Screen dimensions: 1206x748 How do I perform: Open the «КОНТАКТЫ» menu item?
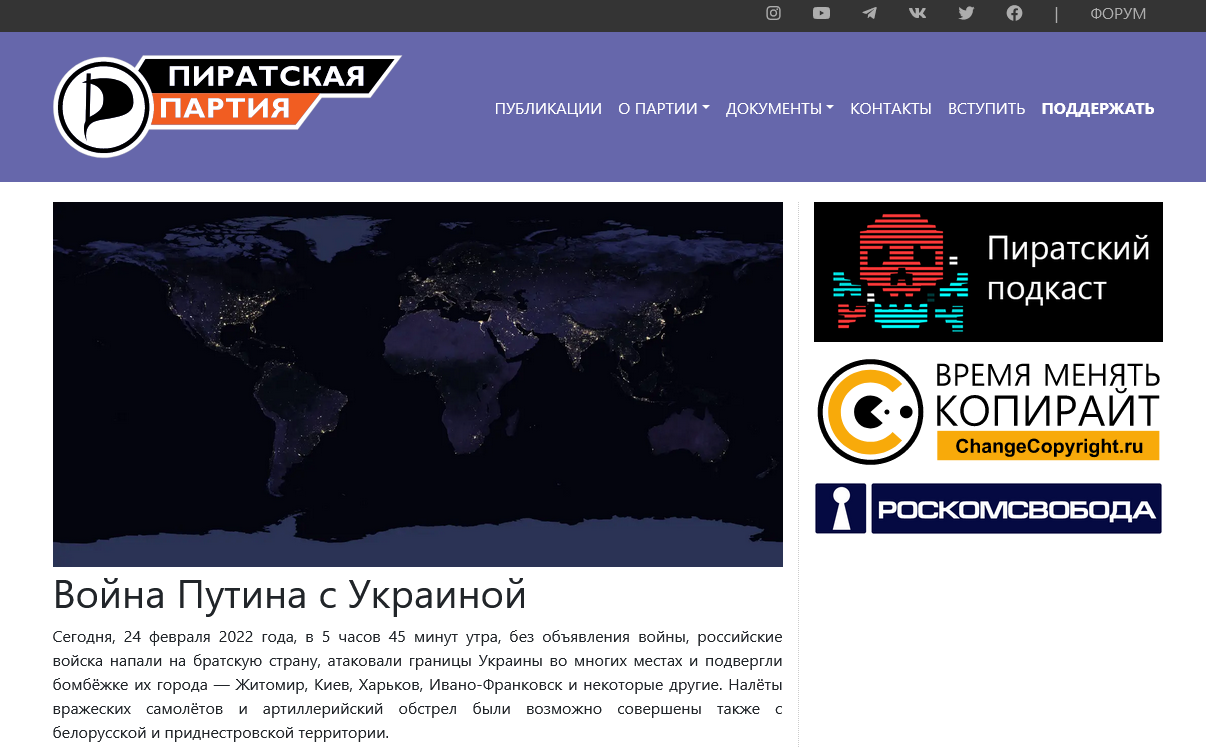(x=890, y=108)
